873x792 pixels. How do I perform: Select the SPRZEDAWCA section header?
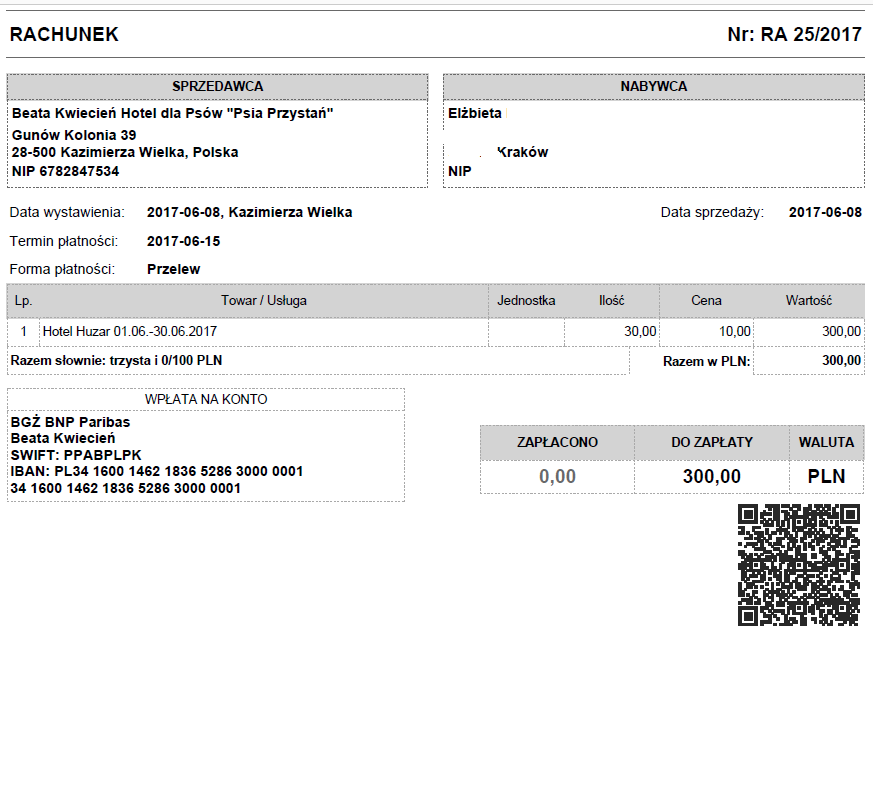point(217,87)
